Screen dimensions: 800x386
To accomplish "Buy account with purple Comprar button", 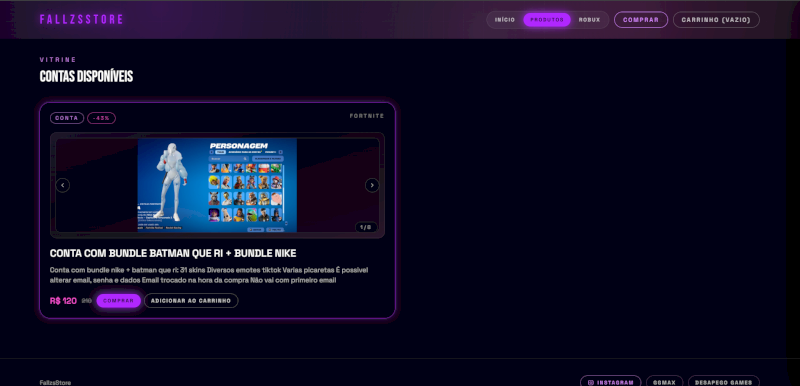I will pyautogui.click(x=118, y=301).
